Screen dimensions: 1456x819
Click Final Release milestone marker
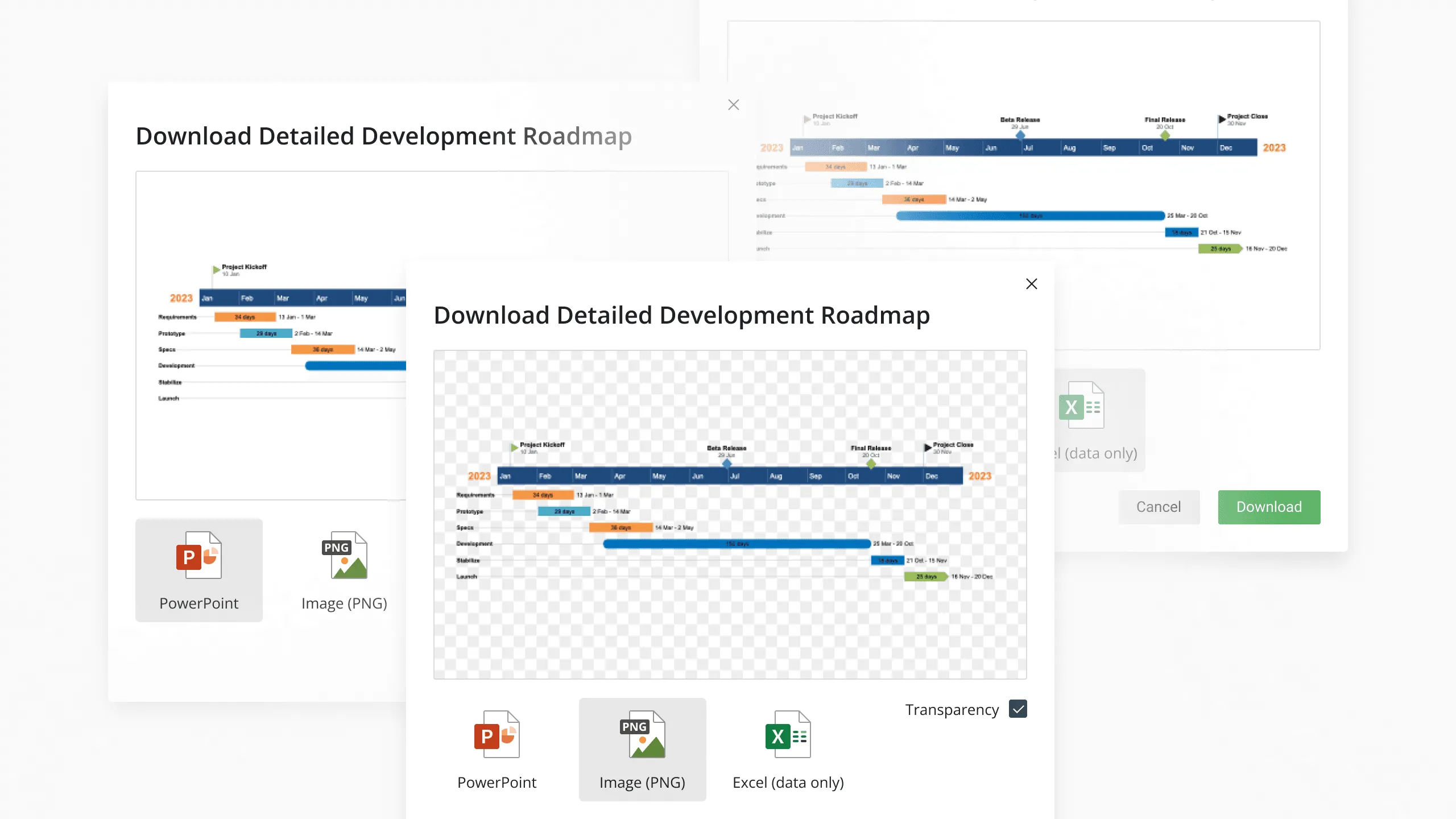pyautogui.click(x=870, y=467)
